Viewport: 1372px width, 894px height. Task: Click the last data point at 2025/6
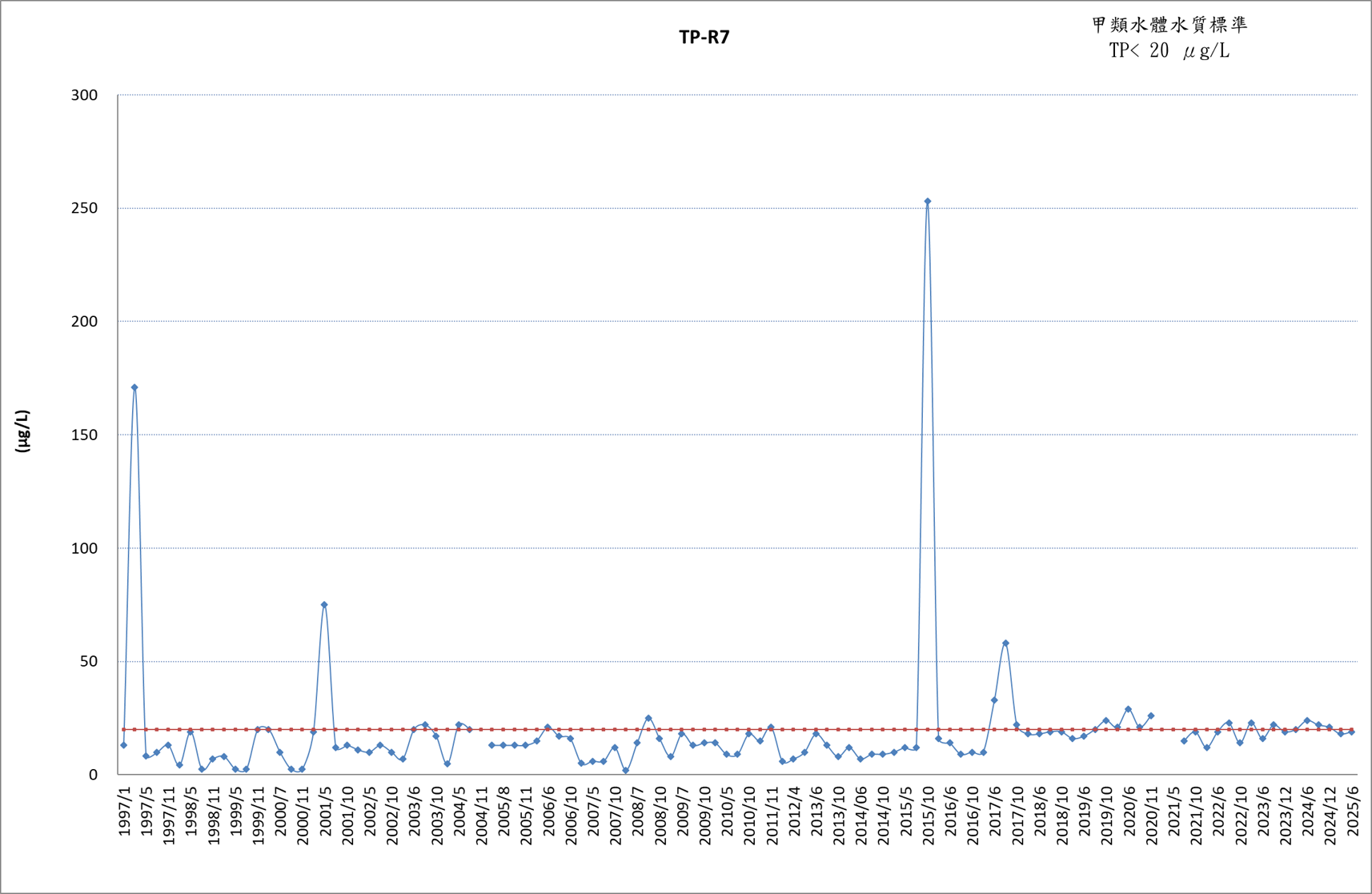point(1352,732)
